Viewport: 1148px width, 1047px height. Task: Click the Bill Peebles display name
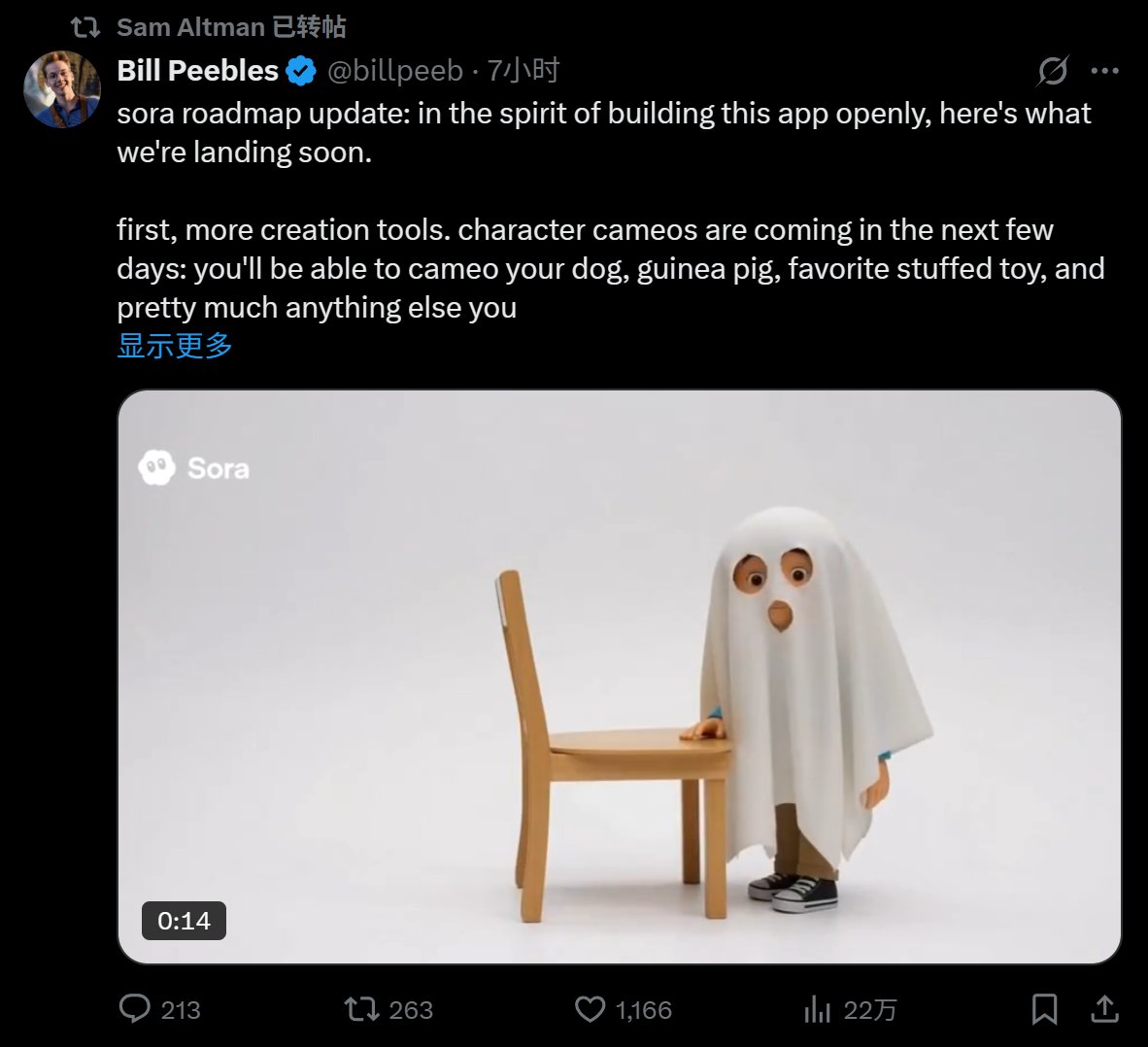197,71
